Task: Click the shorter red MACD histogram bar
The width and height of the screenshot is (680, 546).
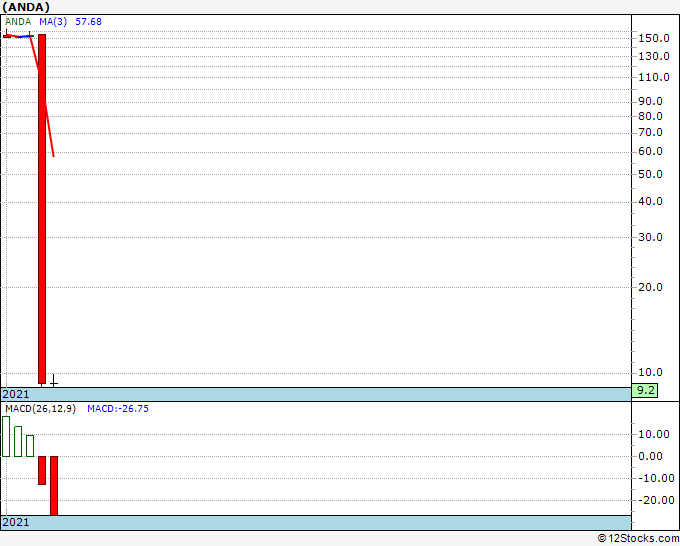Action: (x=42, y=470)
